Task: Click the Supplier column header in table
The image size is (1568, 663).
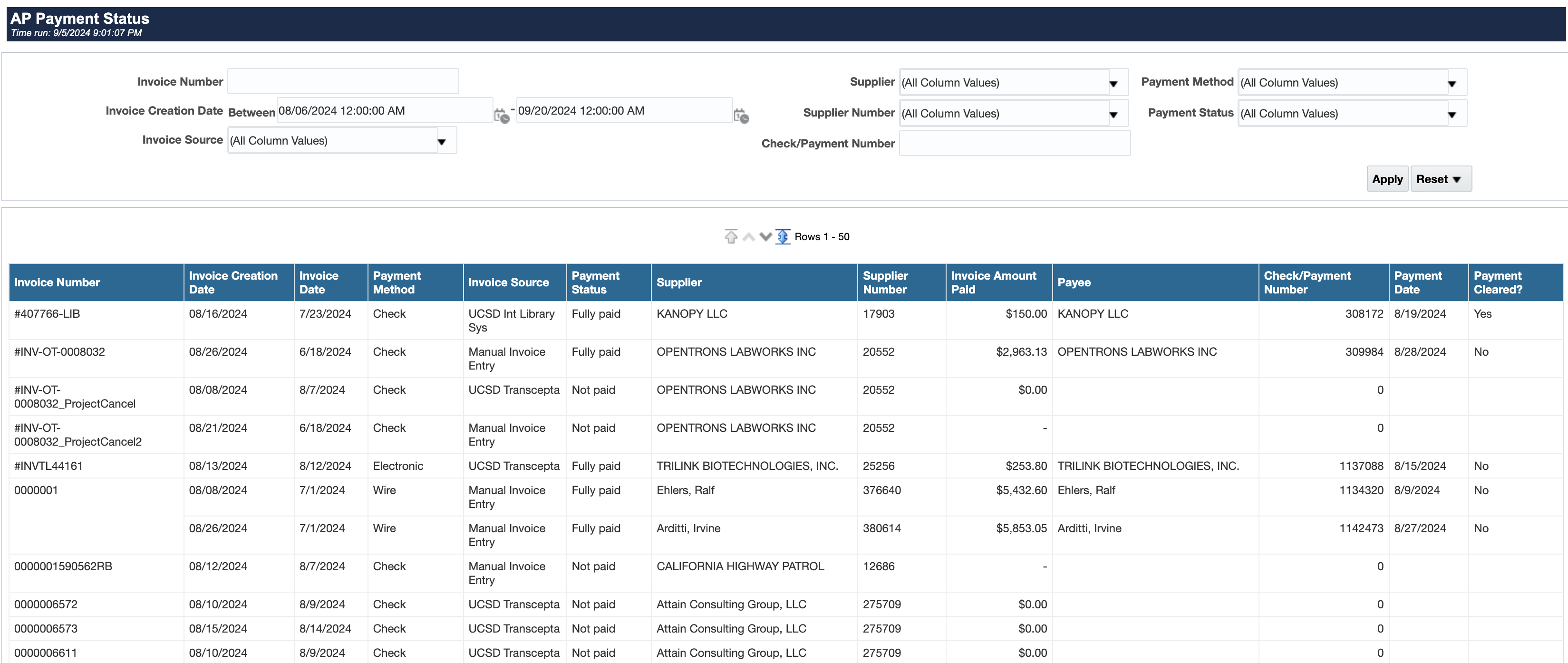Action: [x=679, y=283]
